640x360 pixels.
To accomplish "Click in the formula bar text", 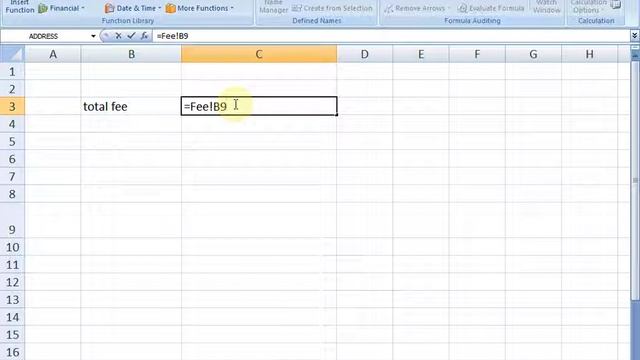I will tap(172, 36).
